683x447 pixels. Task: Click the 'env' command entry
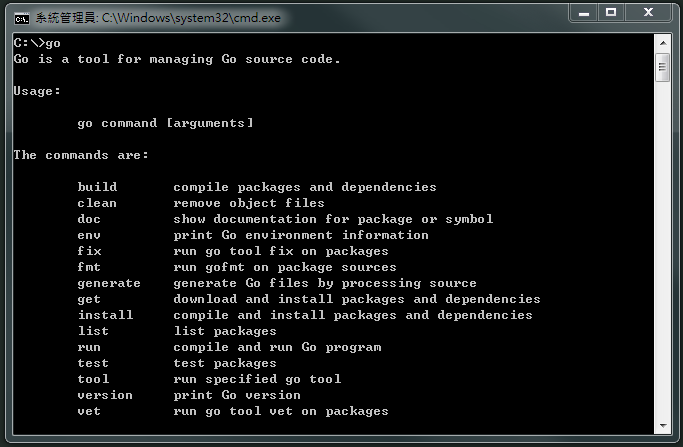89,235
